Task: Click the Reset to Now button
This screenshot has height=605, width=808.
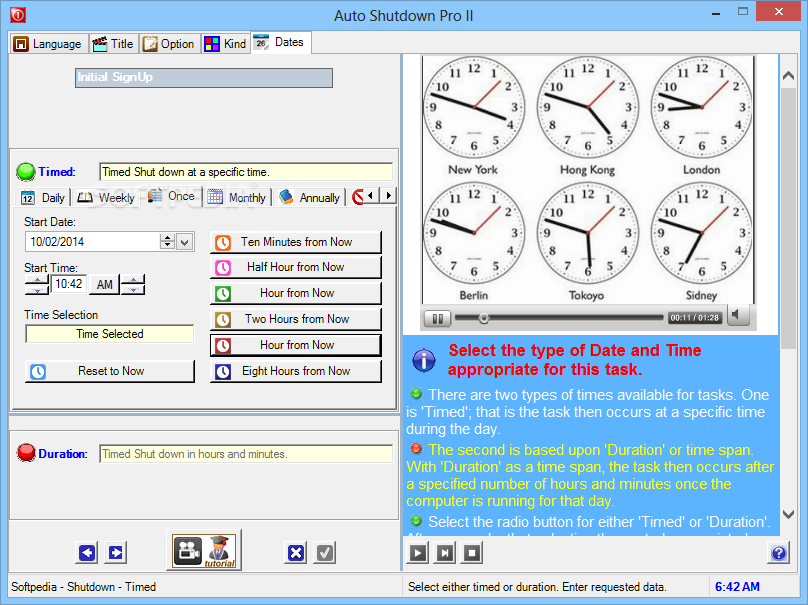Action: click(110, 371)
